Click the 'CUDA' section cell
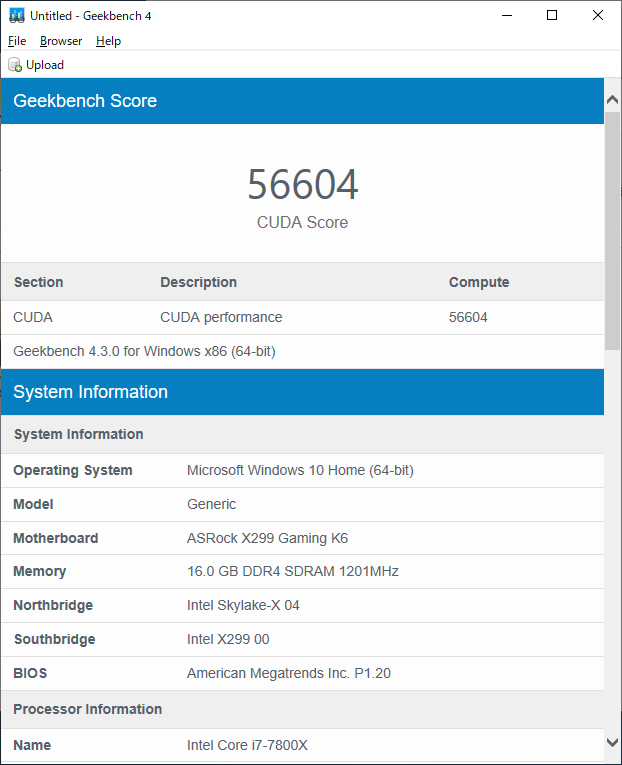This screenshot has width=622, height=765. pos(33,317)
